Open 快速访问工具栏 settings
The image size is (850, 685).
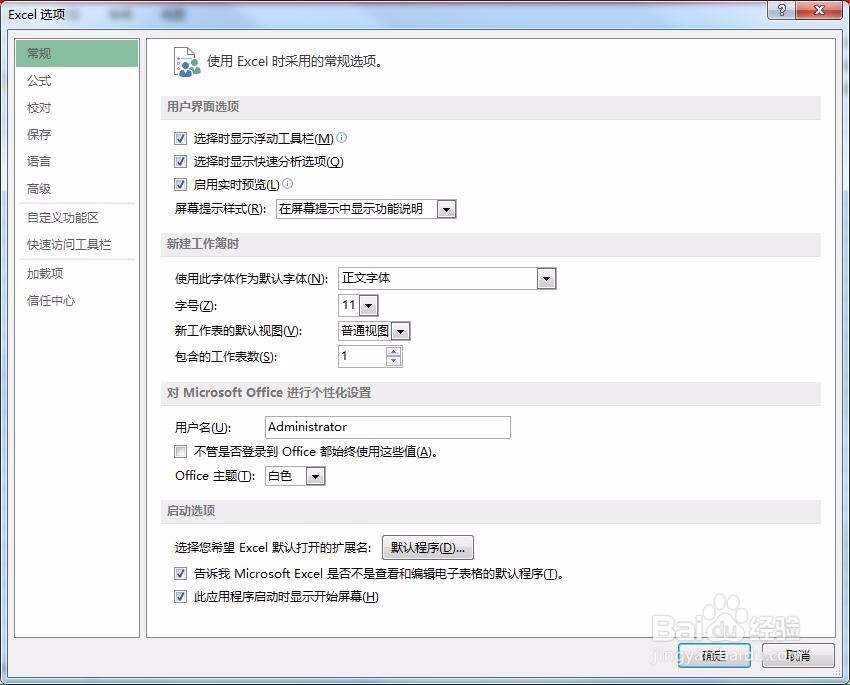pyautogui.click(x=77, y=244)
